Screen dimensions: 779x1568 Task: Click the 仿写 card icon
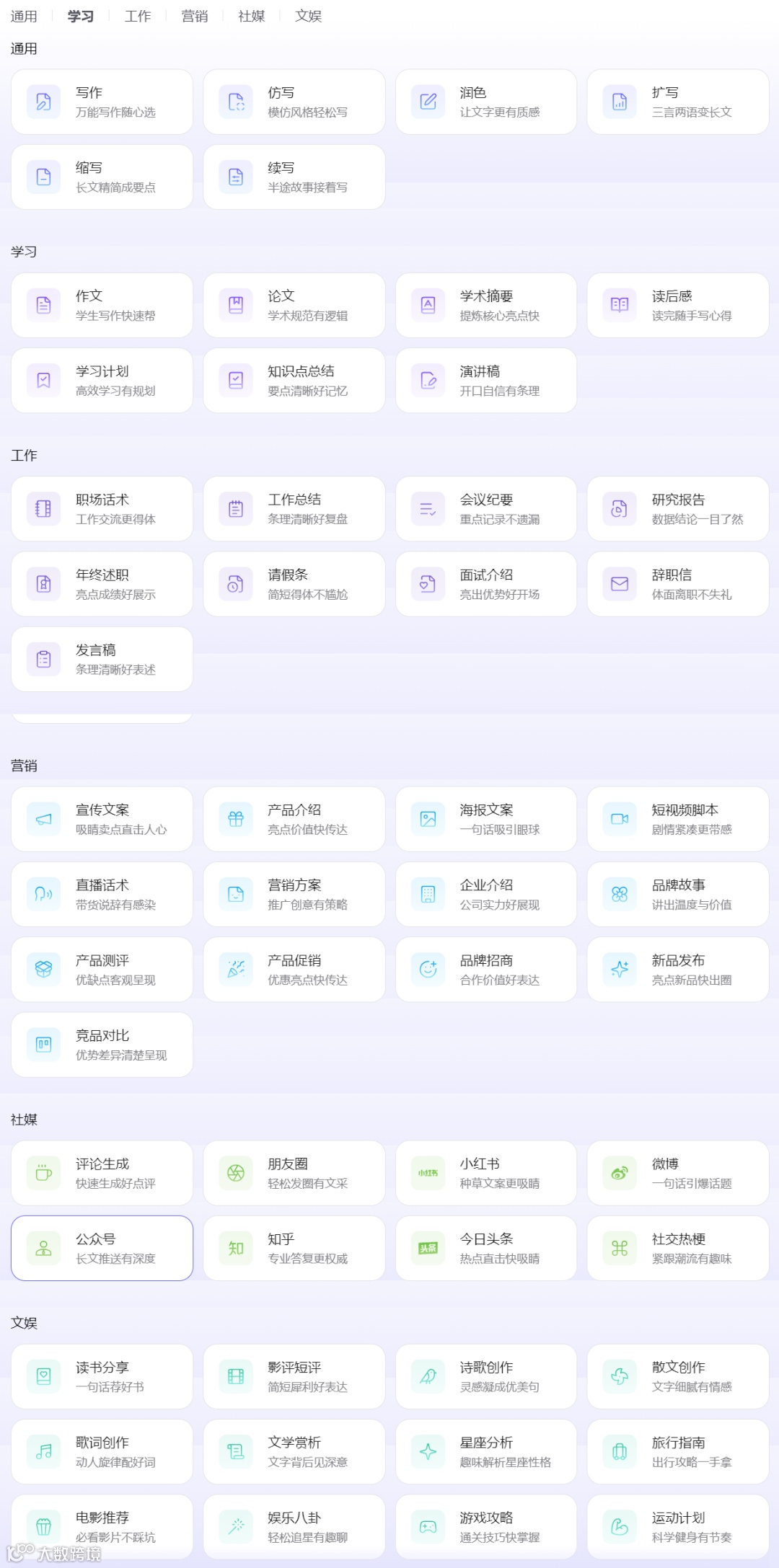point(236,102)
